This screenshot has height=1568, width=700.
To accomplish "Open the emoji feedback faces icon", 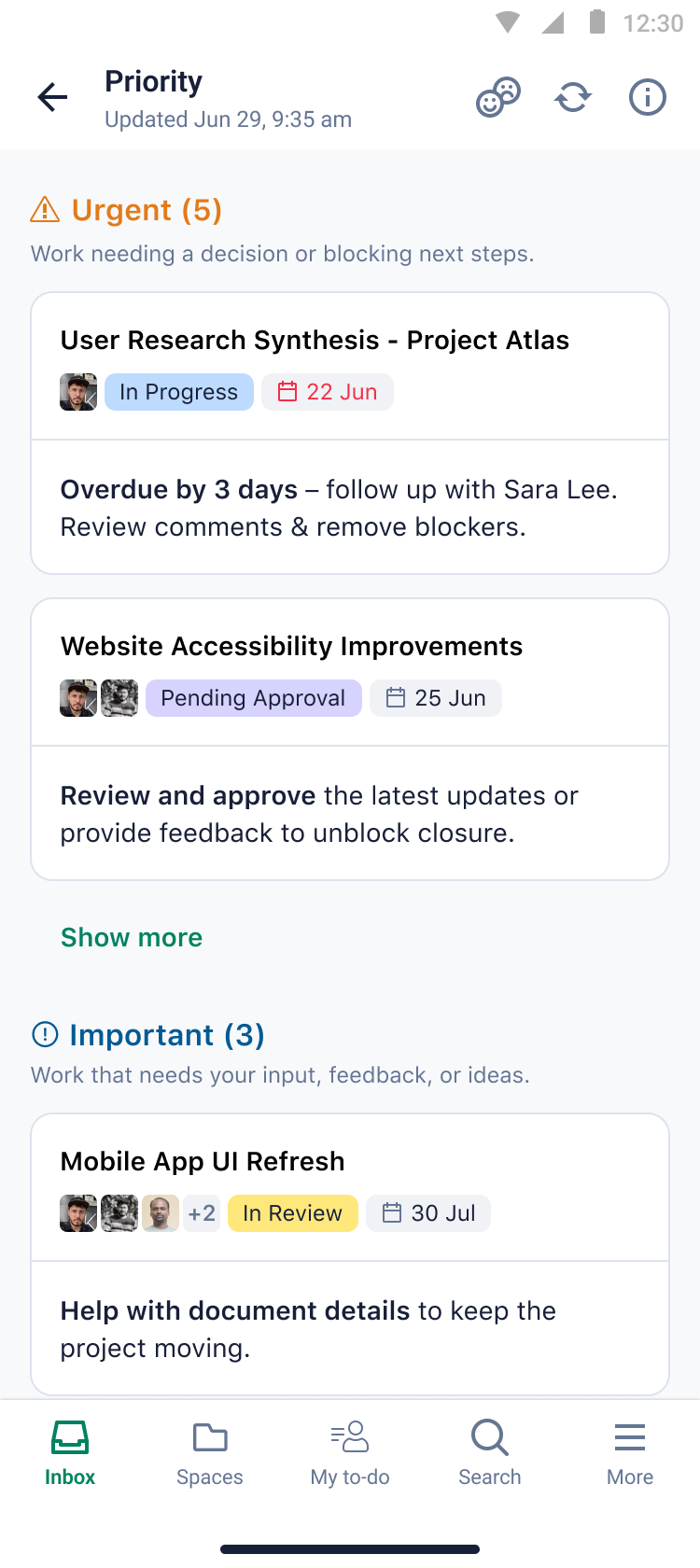I will tap(498, 97).
